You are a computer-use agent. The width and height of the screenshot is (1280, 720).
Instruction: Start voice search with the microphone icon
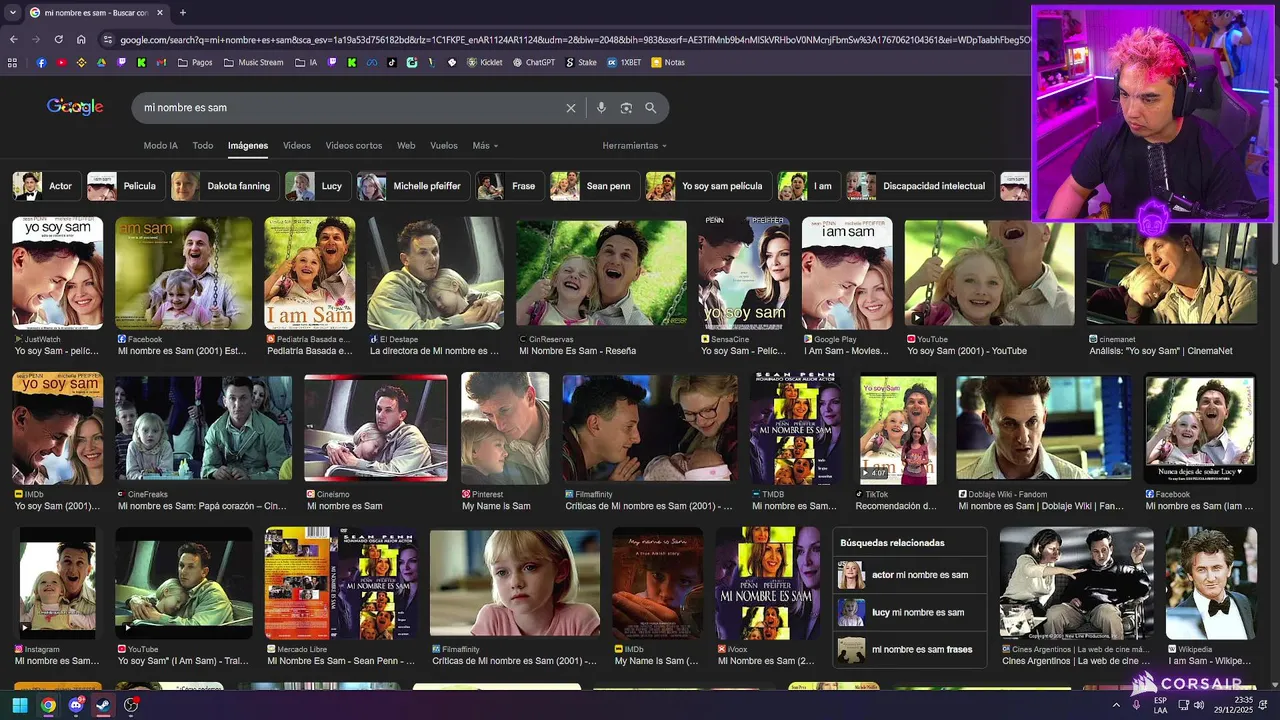click(x=601, y=108)
